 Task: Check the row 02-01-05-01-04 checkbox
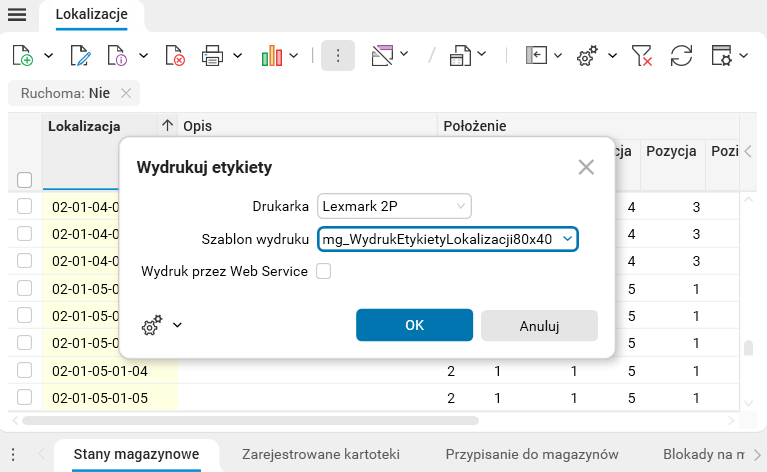pos(24,370)
